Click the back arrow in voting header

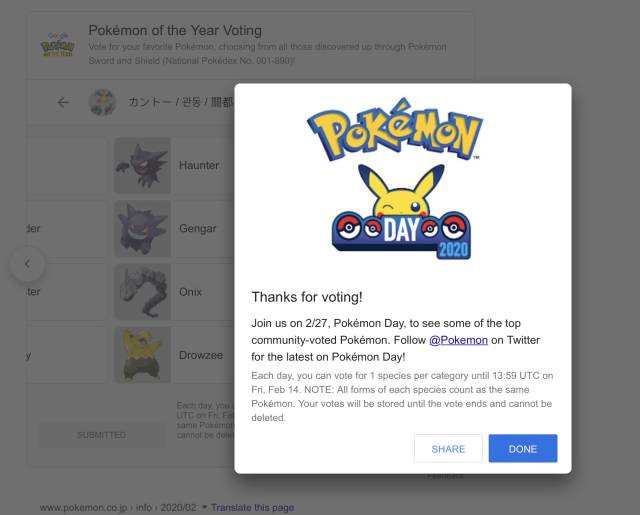[x=64, y=102]
